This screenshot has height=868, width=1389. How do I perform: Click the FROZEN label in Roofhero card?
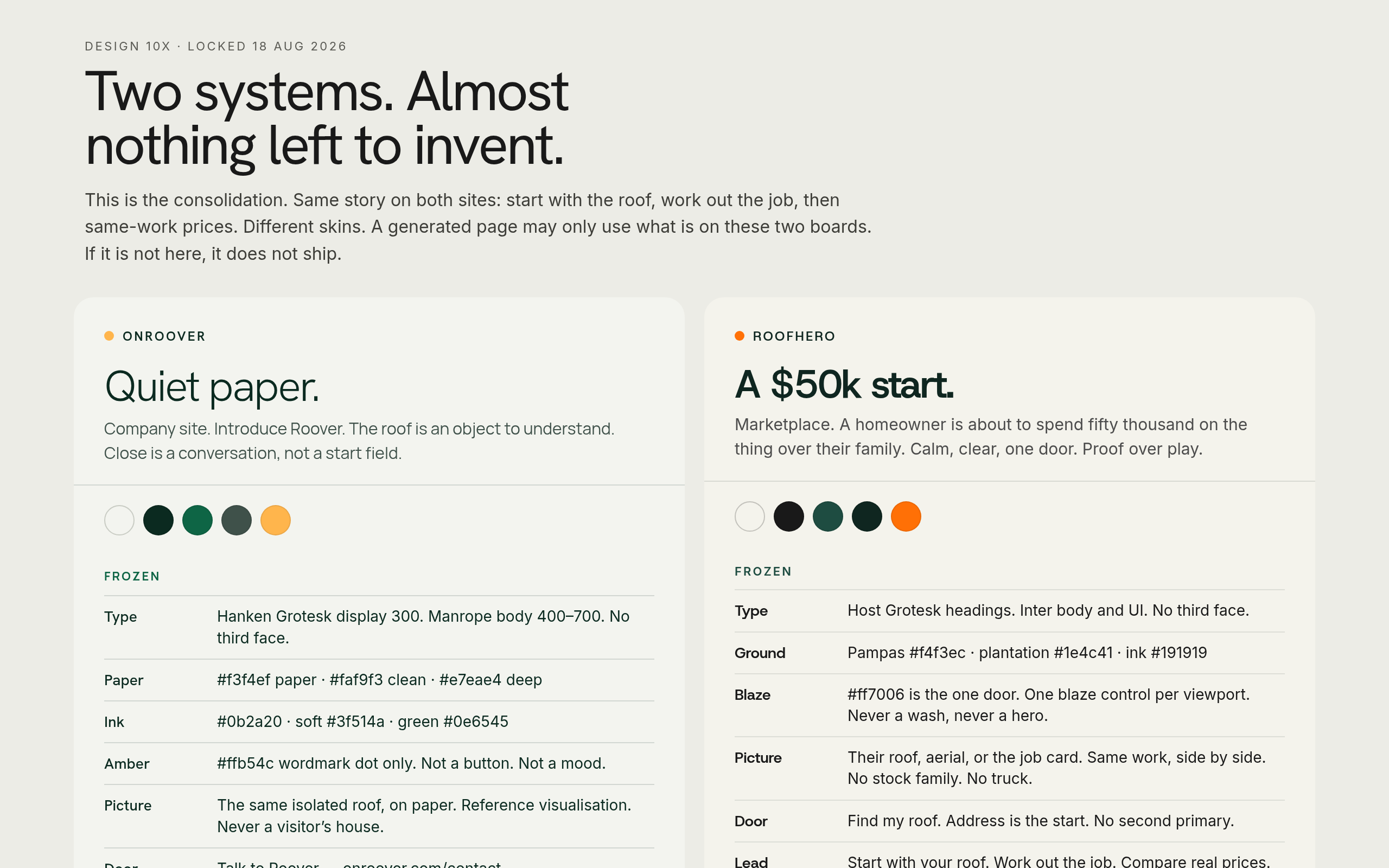tap(763, 572)
